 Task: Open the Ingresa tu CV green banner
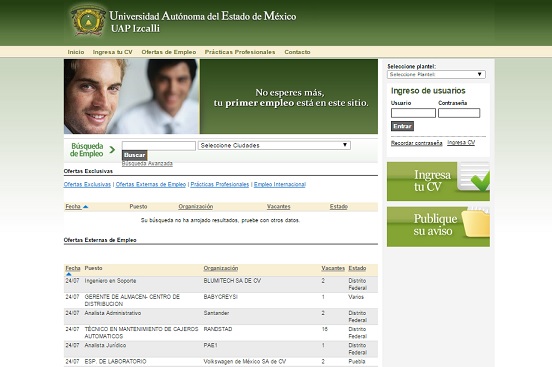[x=438, y=181]
